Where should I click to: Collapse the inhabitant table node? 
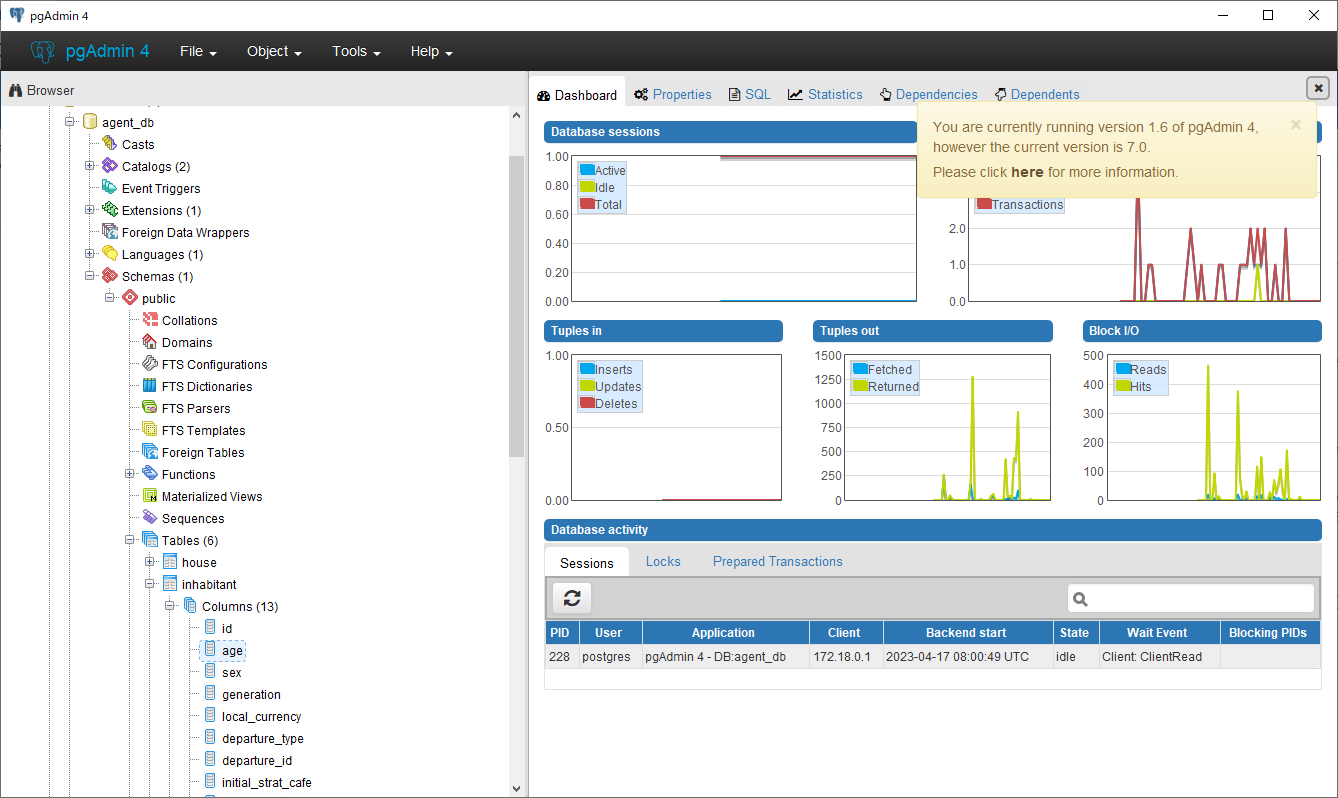click(150, 584)
